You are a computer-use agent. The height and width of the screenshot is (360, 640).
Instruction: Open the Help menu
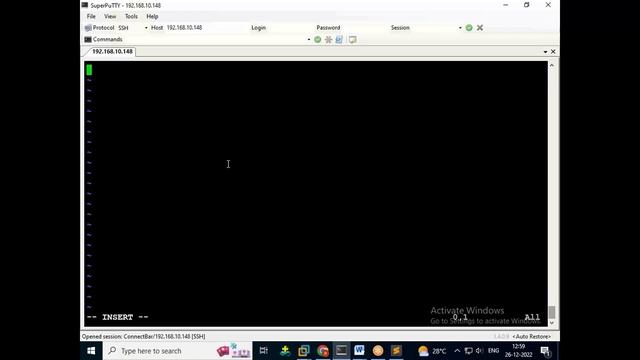click(x=152, y=16)
